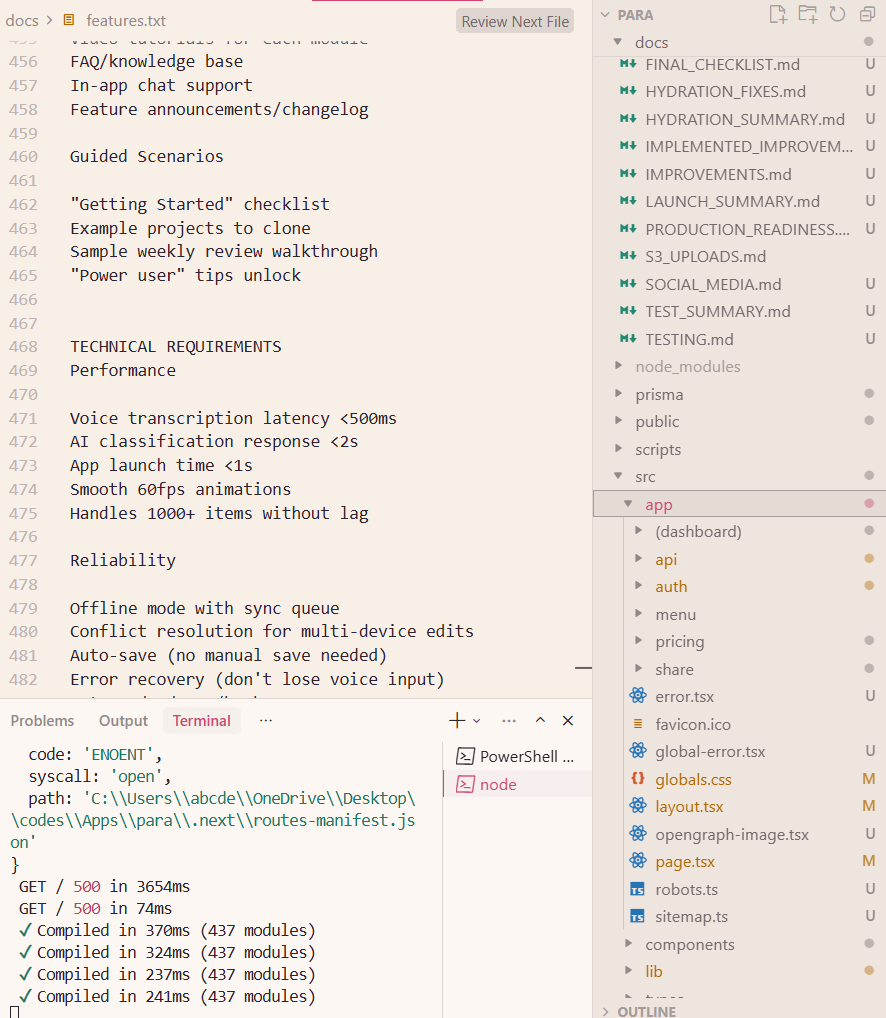Image resolution: width=886 pixels, height=1018 pixels.
Task: Refresh the Explorer file tree
Action: click(837, 14)
